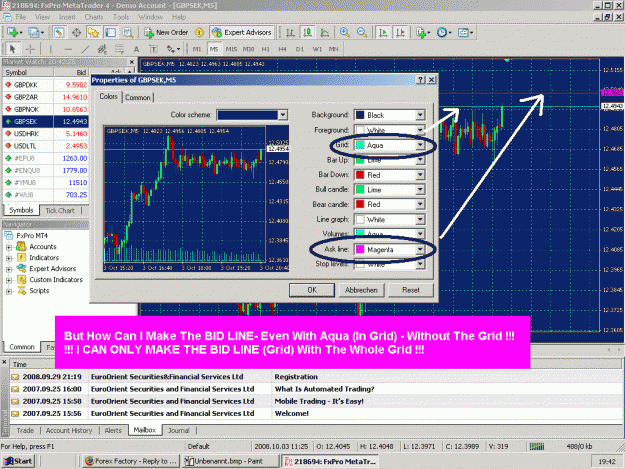Click the white swatch of Foreground

[x=360, y=130]
